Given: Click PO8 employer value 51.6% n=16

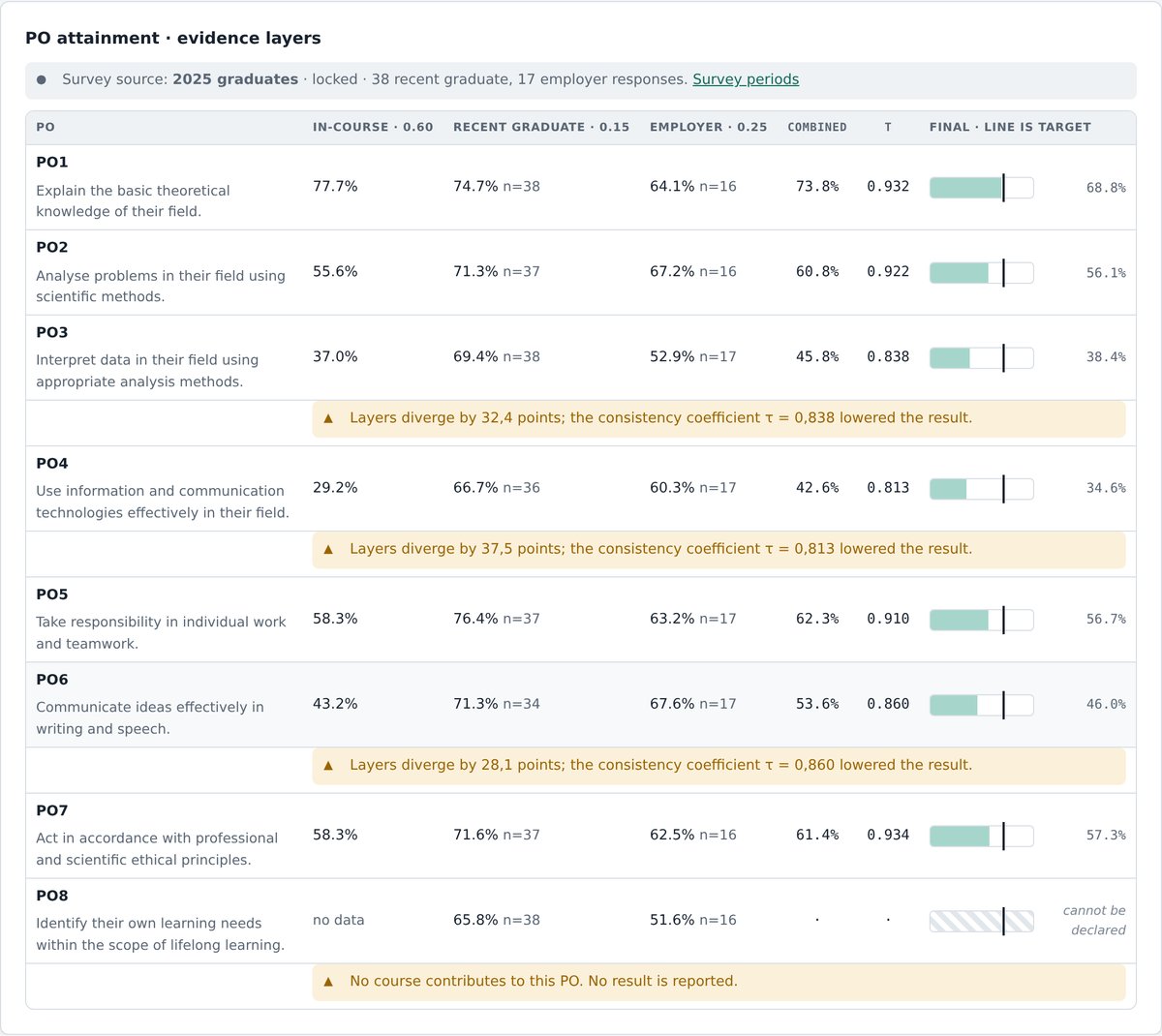Looking at the screenshot, I should (693, 920).
